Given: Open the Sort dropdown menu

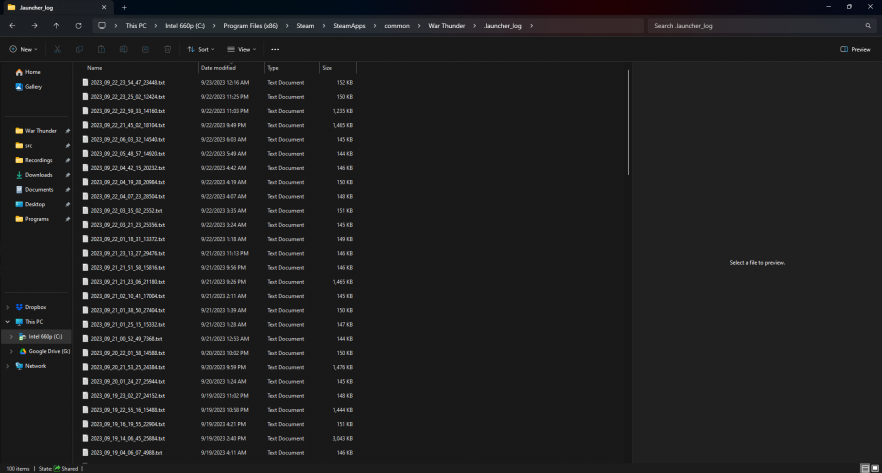Looking at the screenshot, I should (201, 49).
